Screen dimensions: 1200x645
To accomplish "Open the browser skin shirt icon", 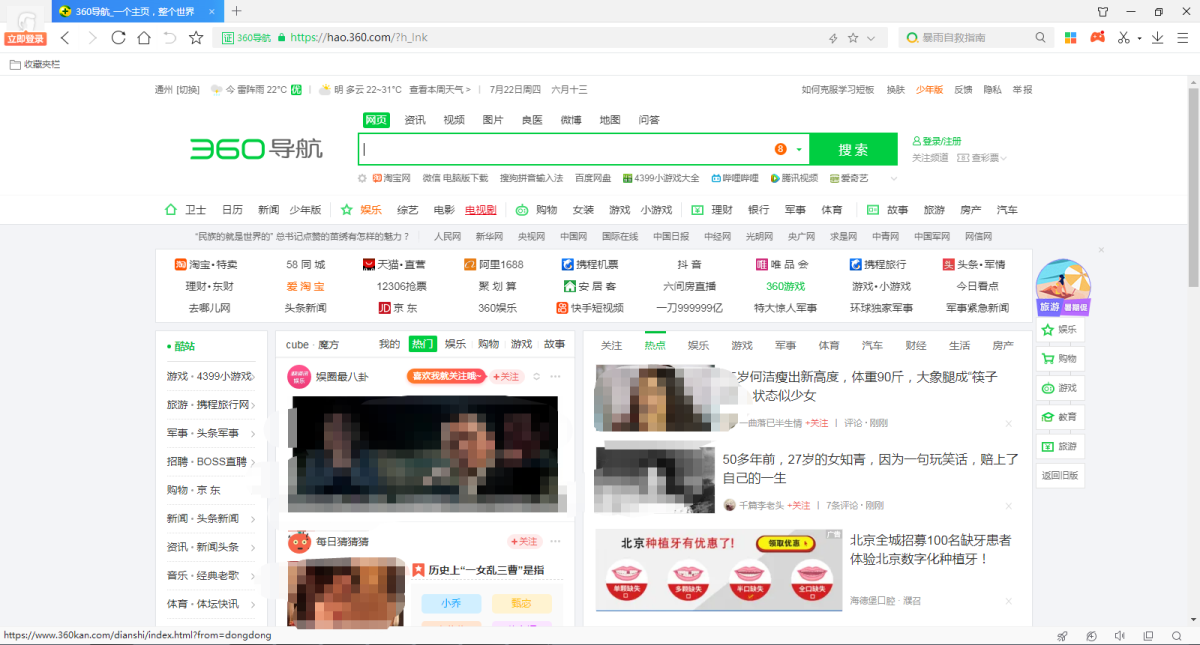I will (x=1103, y=12).
